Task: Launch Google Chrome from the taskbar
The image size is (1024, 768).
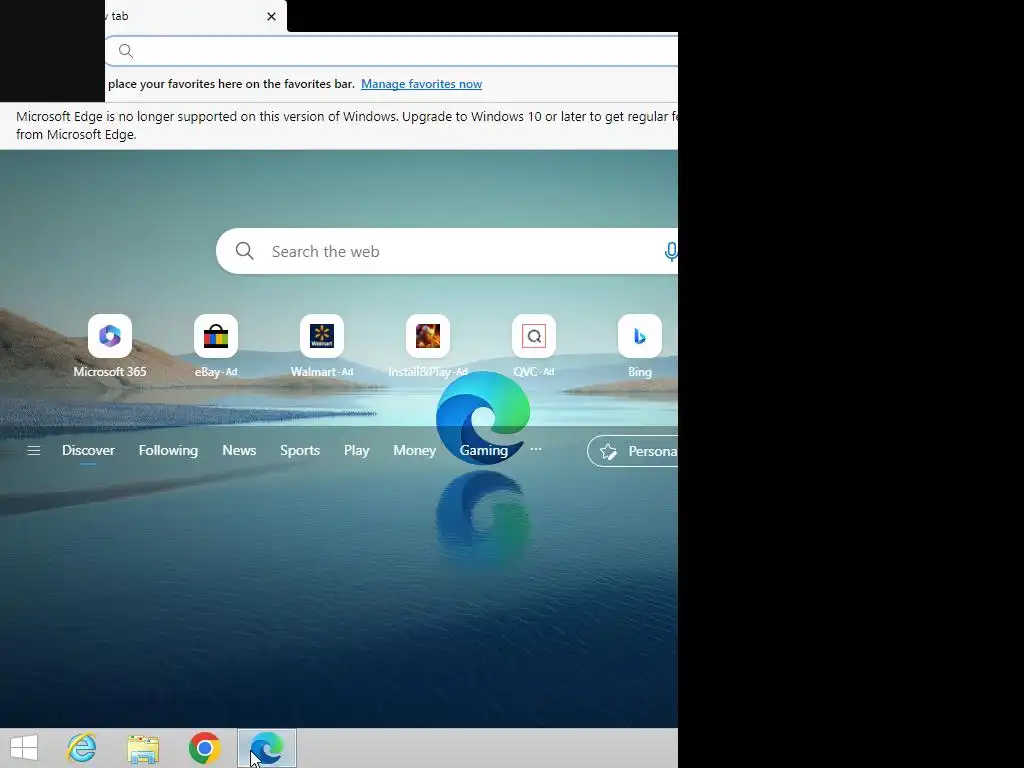Action: click(204, 748)
